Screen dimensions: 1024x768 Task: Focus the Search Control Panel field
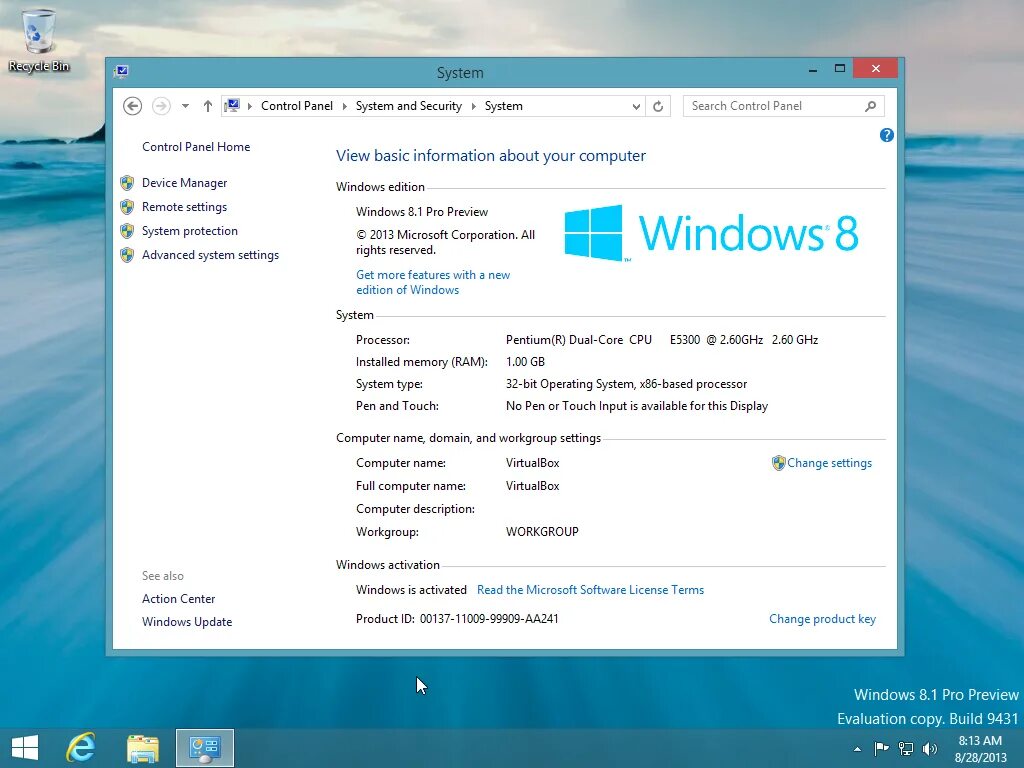click(783, 106)
